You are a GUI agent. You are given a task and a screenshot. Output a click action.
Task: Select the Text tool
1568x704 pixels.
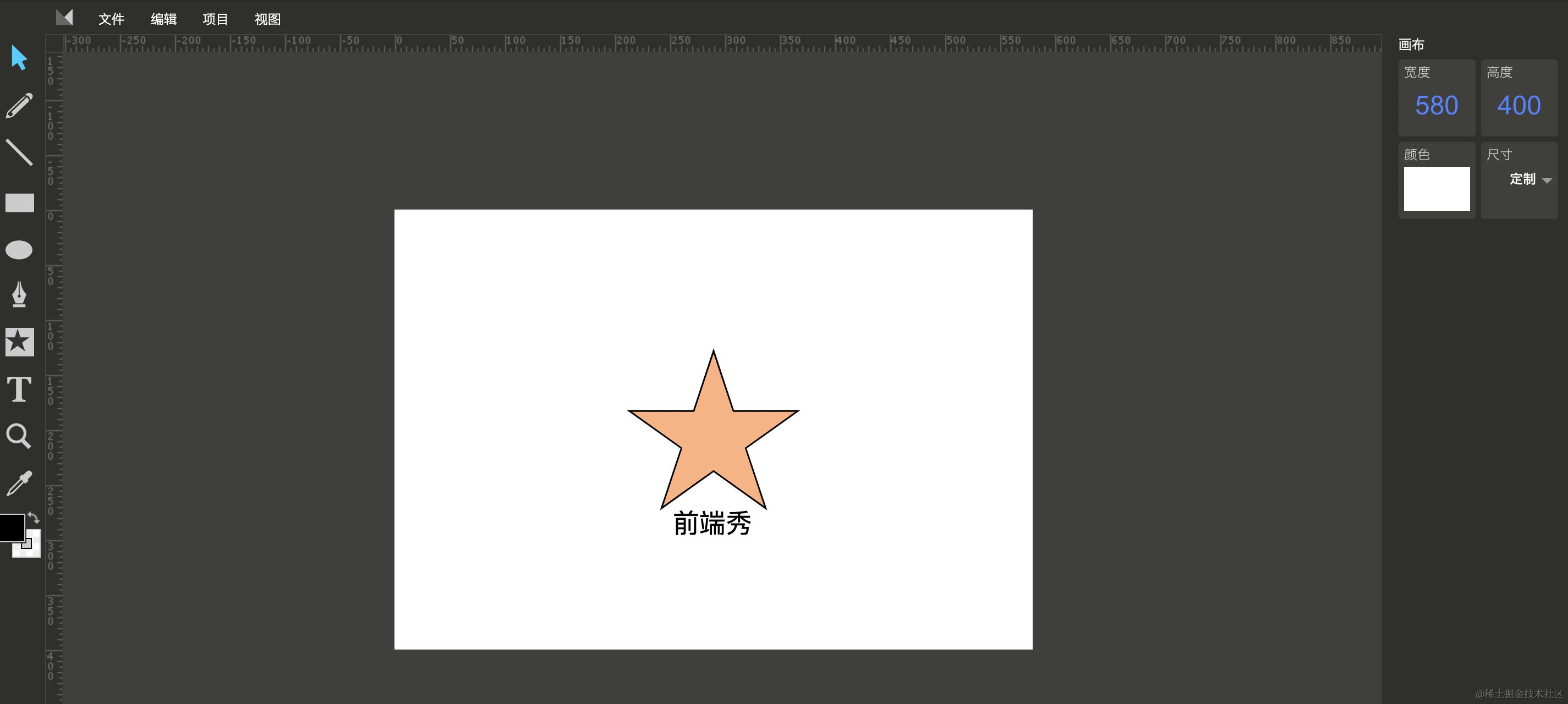[x=19, y=389]
